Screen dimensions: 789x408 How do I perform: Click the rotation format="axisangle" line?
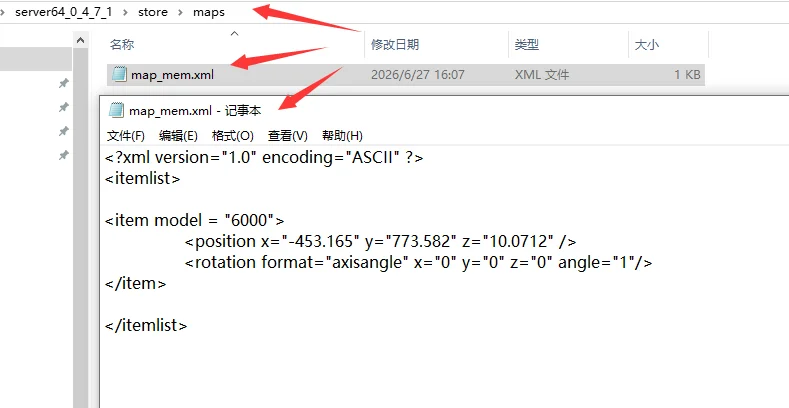point(419,262)
